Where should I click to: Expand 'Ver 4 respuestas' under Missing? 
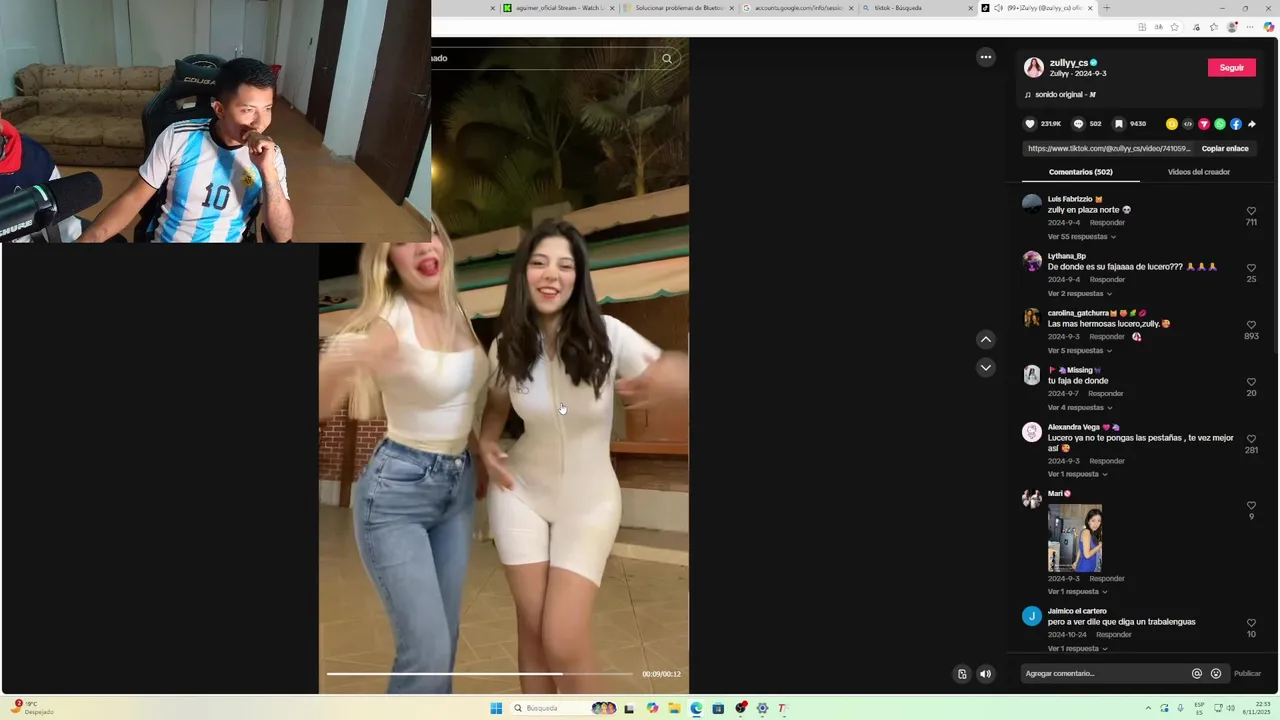click(1080, 408)
